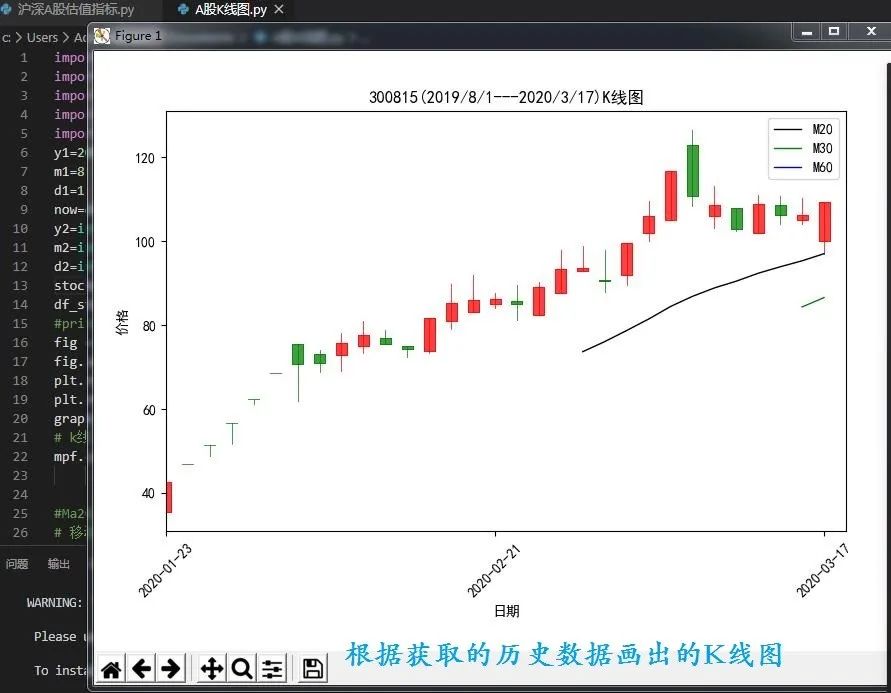Minimize the Figure 1 window
Screen dimensions: 891x693
tap(806, 31)
